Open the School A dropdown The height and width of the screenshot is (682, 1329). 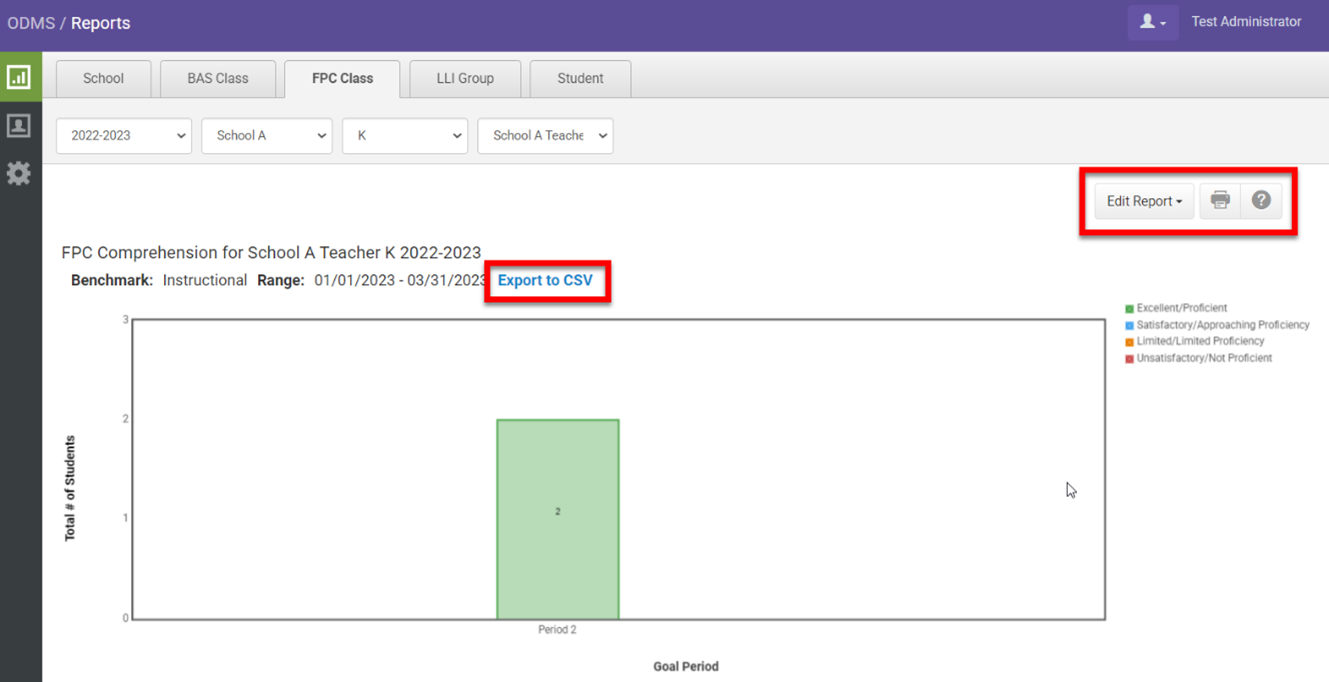tap(267, 136)
